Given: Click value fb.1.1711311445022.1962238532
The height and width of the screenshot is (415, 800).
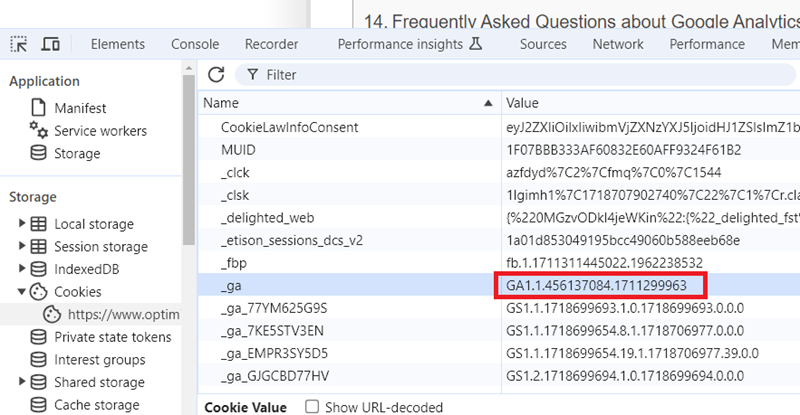Looking at the screenshot, I should pyautogui.click(x=605, y=263).
